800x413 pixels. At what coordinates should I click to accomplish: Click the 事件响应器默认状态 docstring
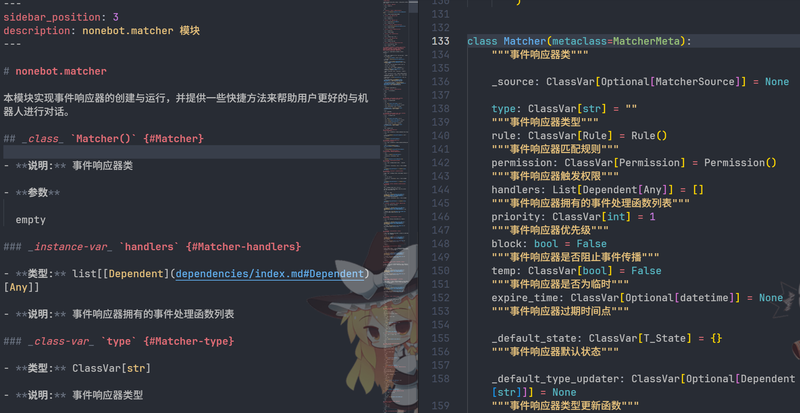[555, 352]
